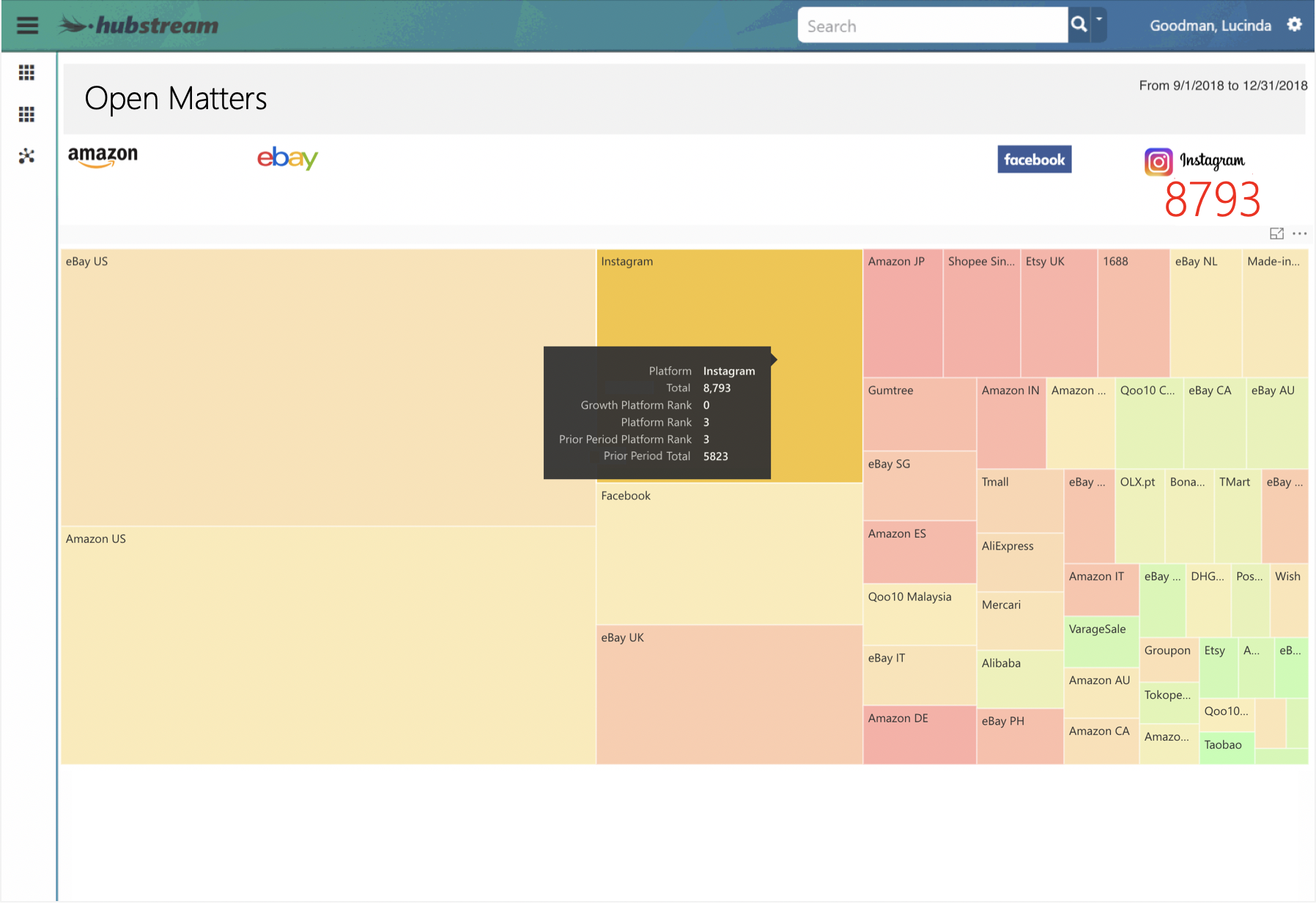Click the Groupon tile
This screenshot has height=904, width=1316.
coord(1169,659)
